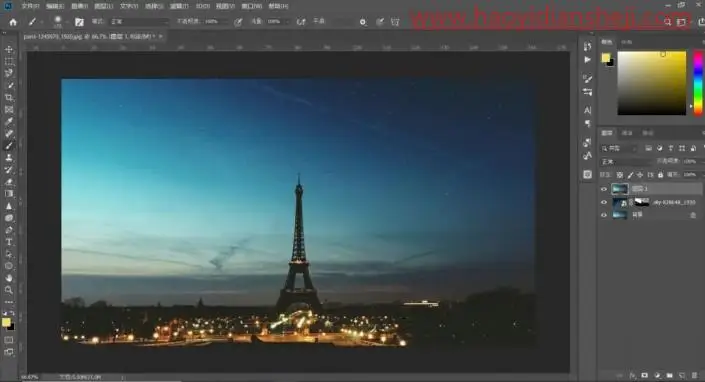
Task: Select the Horizontal Type tool
Action: click(x=9, y=242)
